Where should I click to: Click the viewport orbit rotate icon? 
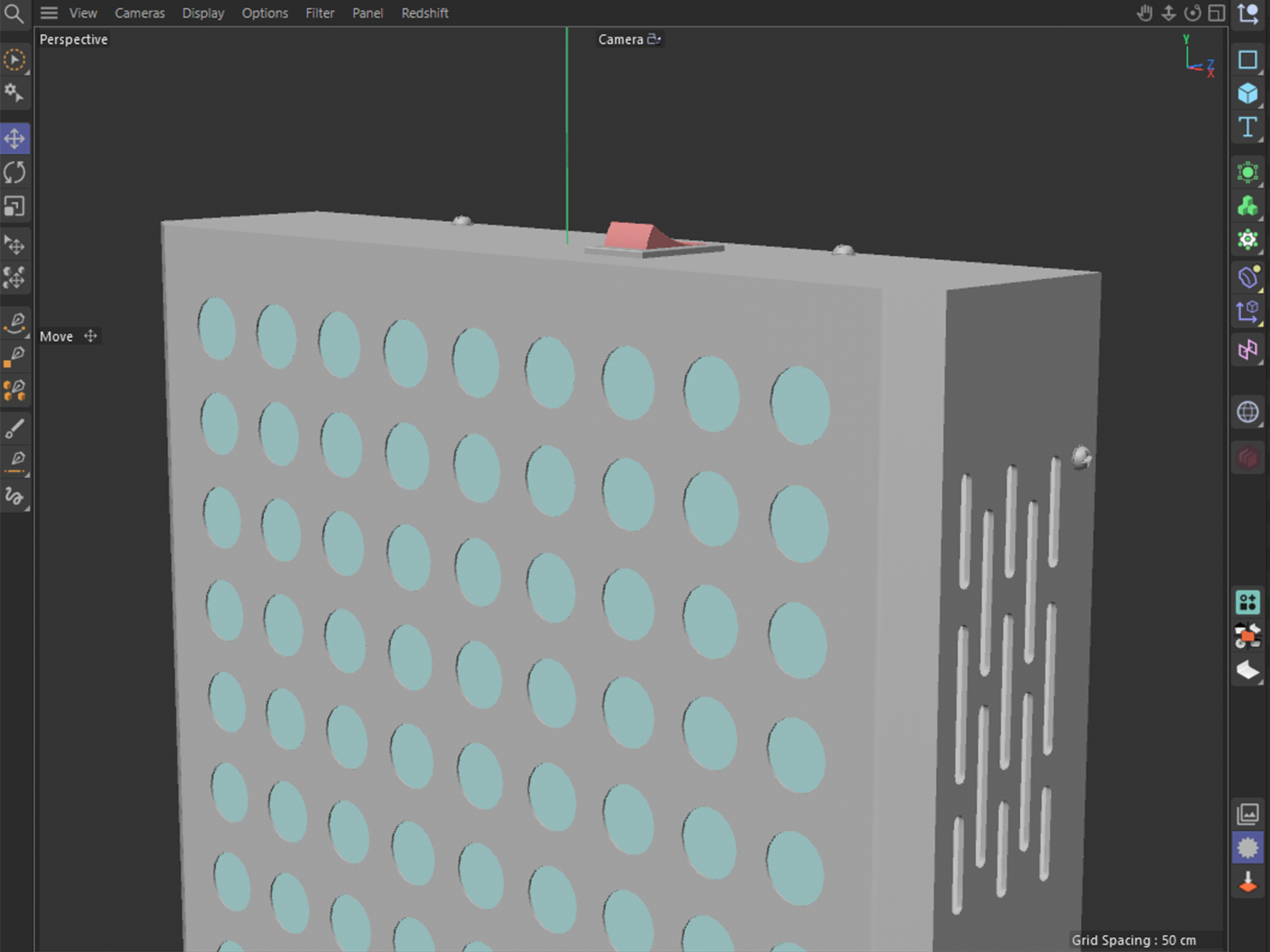point(1193,13)
